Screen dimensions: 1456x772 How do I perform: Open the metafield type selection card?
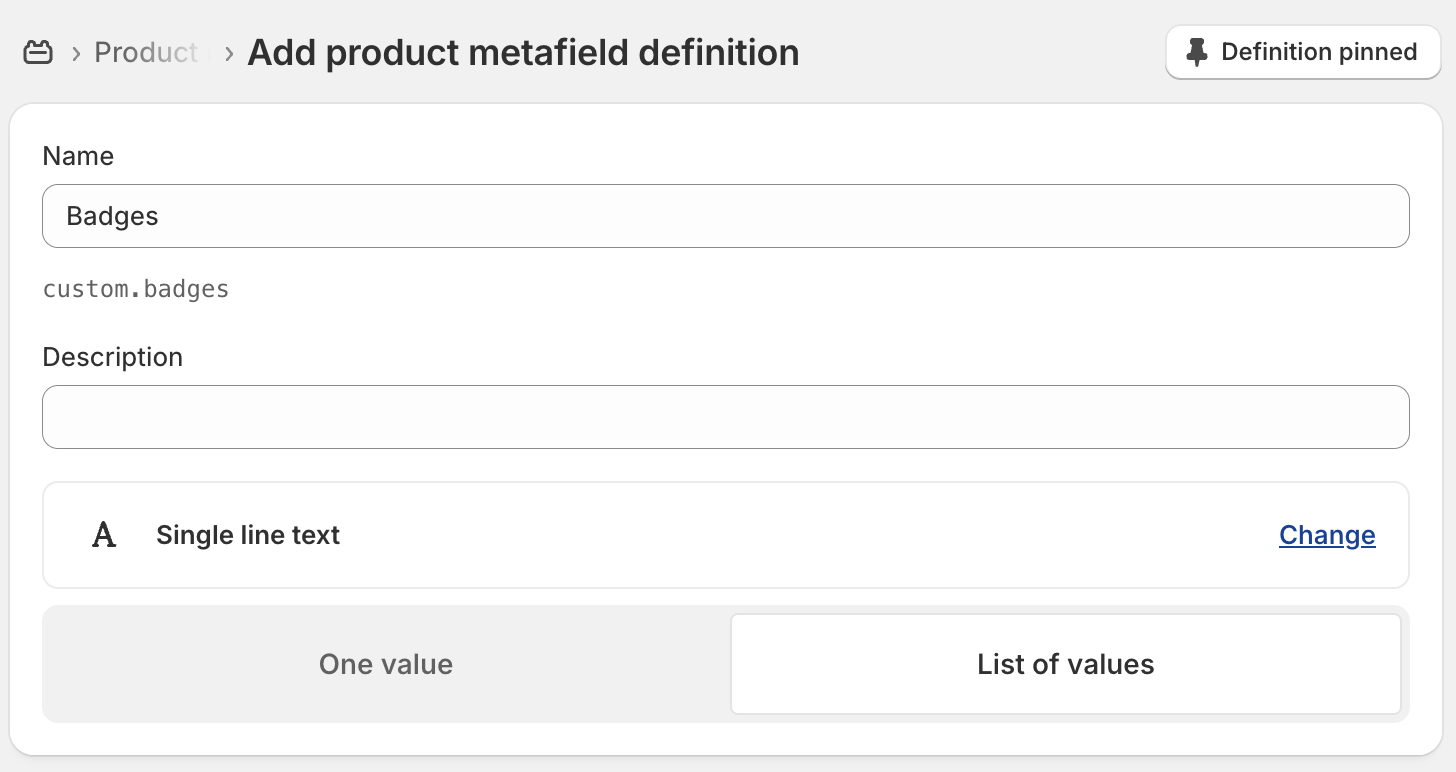[x=726, y=535]
